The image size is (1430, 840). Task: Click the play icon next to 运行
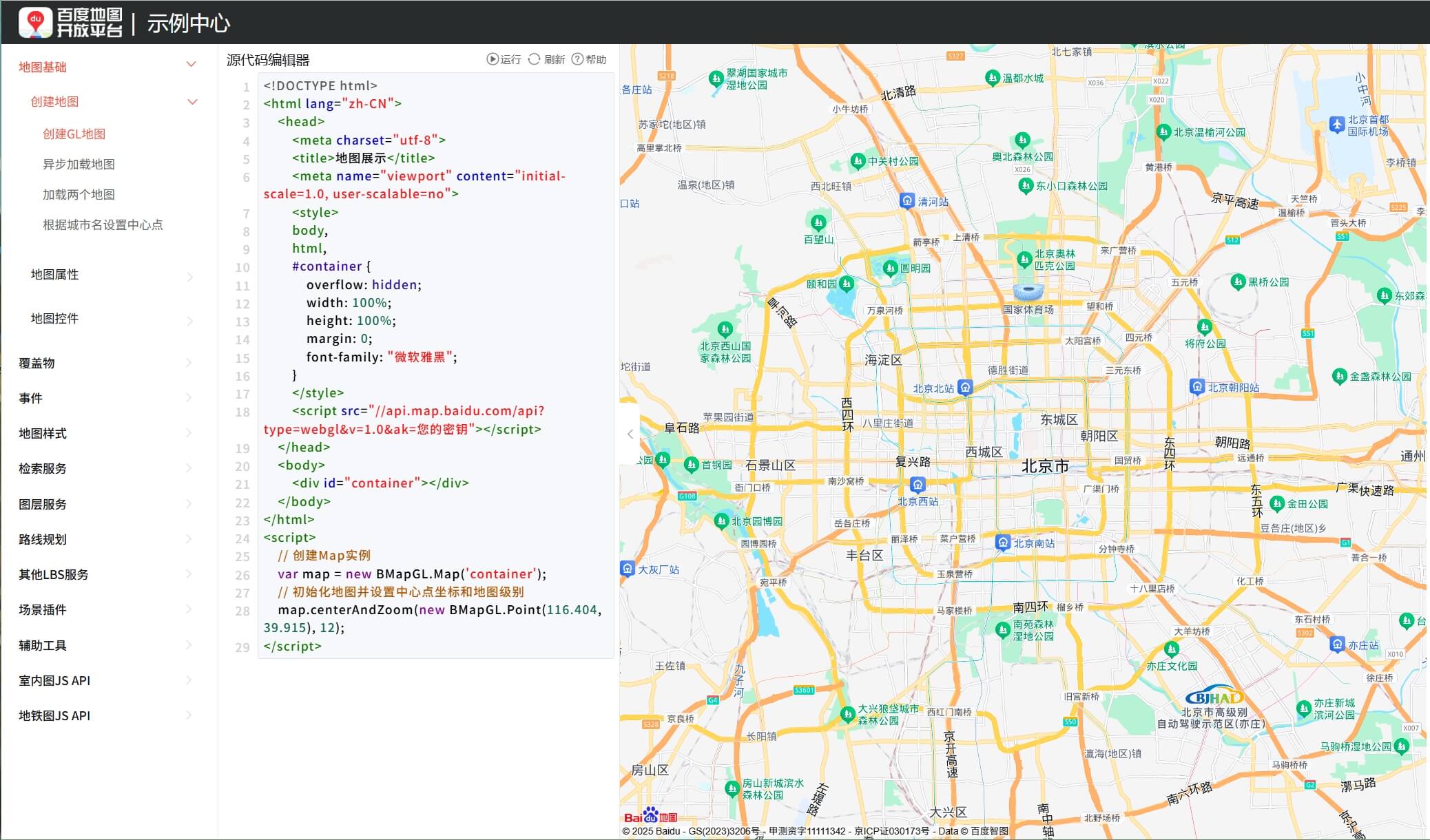pos(492,59)
